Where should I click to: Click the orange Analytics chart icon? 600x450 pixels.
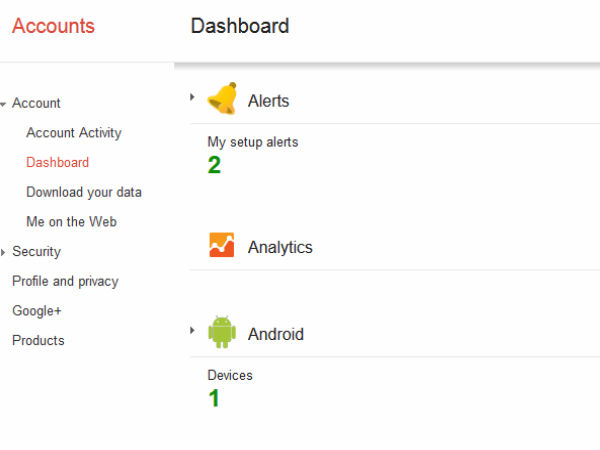[222, 245]
